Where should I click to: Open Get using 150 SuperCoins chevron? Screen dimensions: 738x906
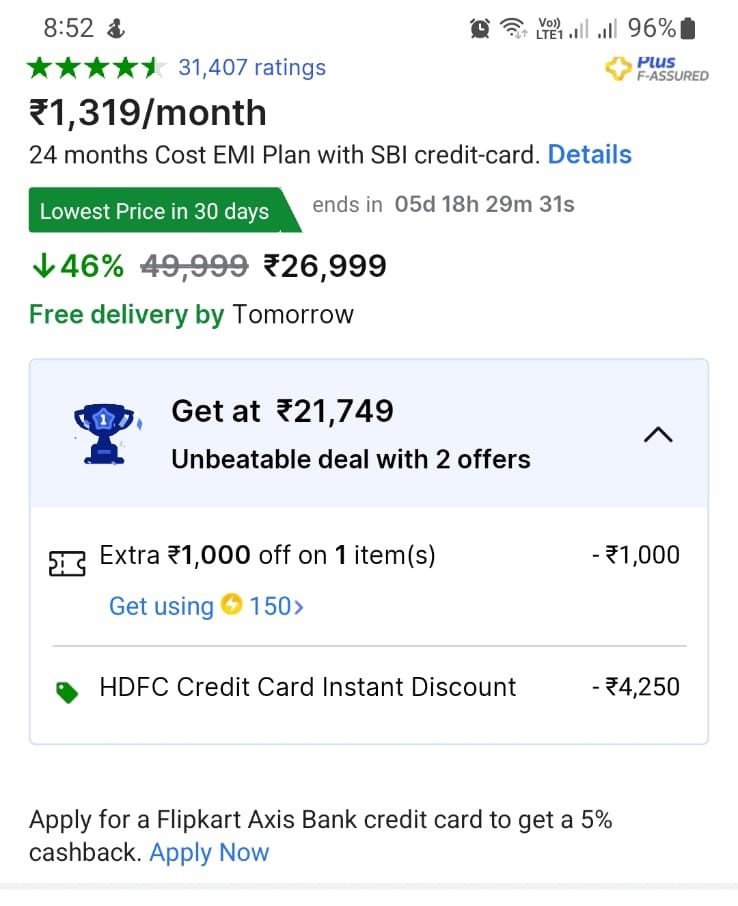click(296, 607)
